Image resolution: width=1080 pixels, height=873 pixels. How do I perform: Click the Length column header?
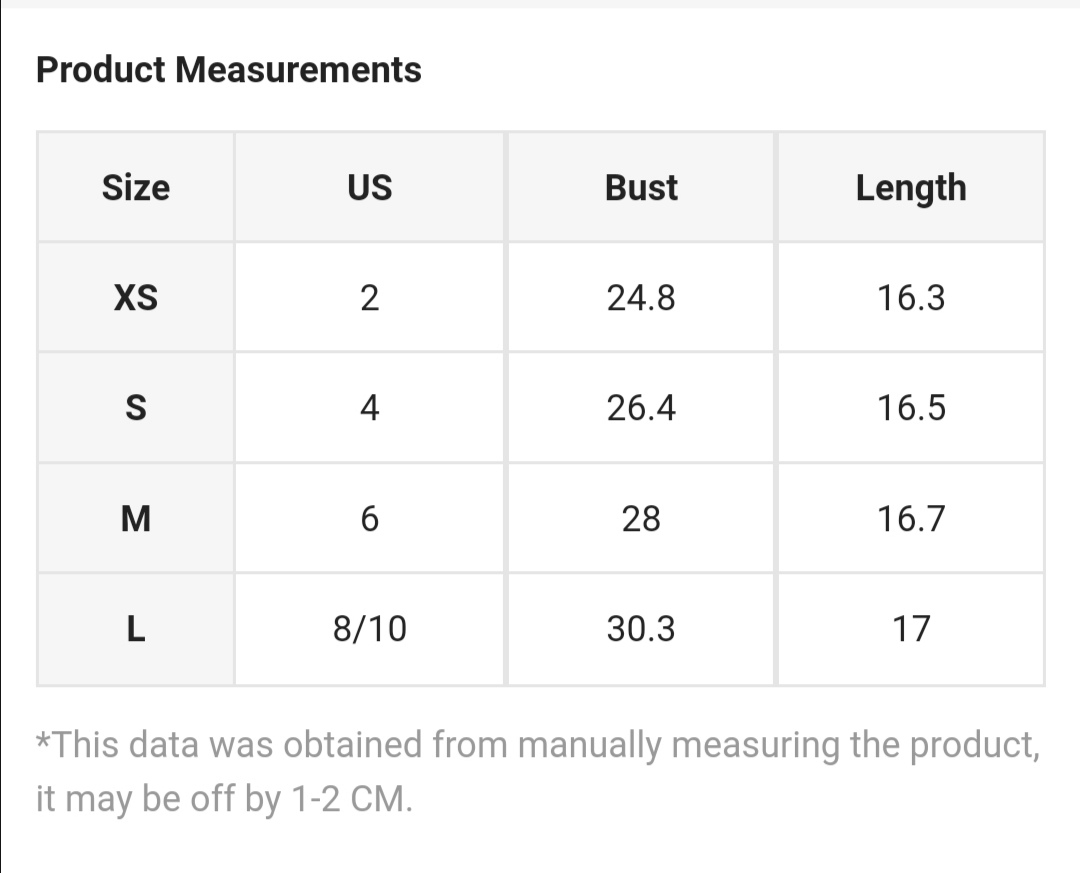tap(911, 187)
